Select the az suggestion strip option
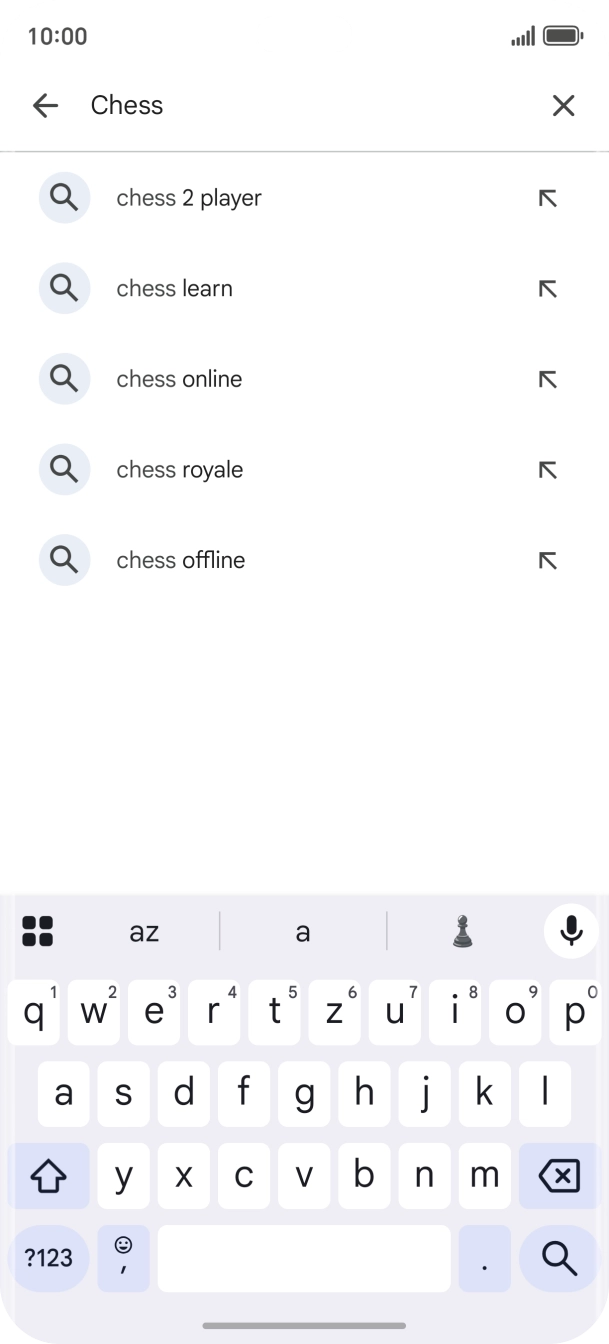609x1344 pixels. 143,931
